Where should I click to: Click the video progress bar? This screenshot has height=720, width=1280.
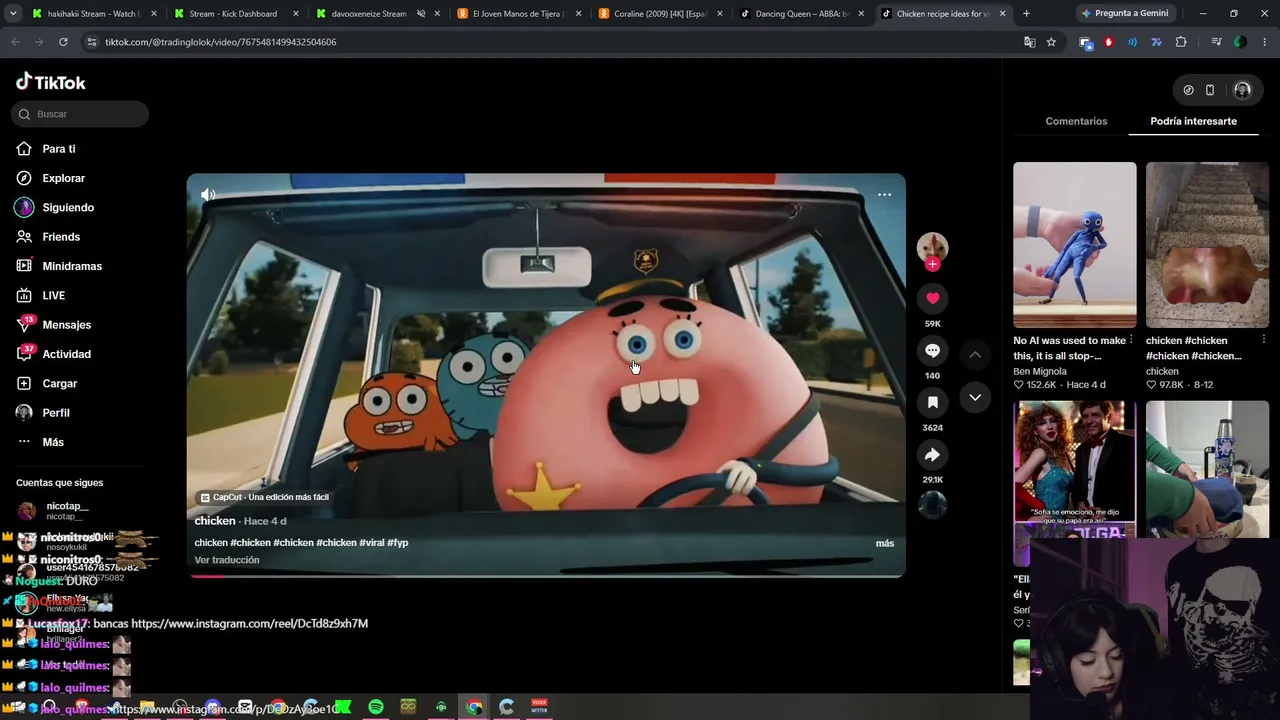(546, 576)
